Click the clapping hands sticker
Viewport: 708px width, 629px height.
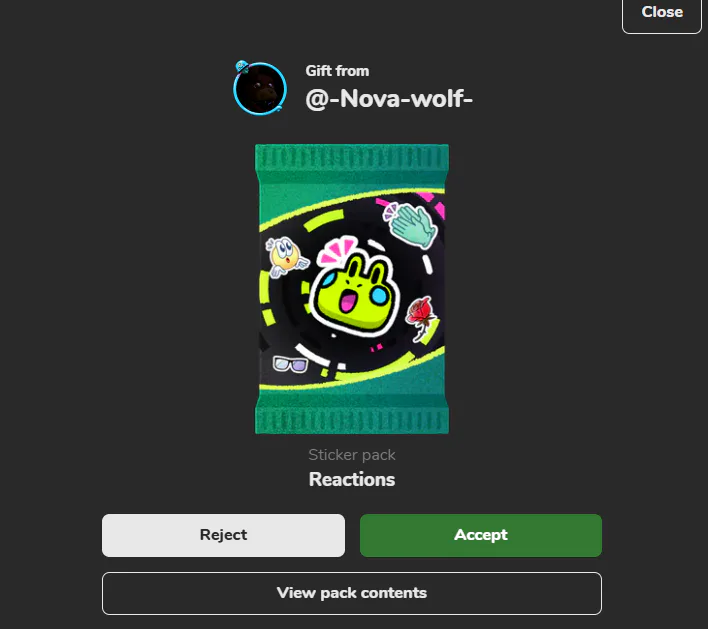pos(411,225)
